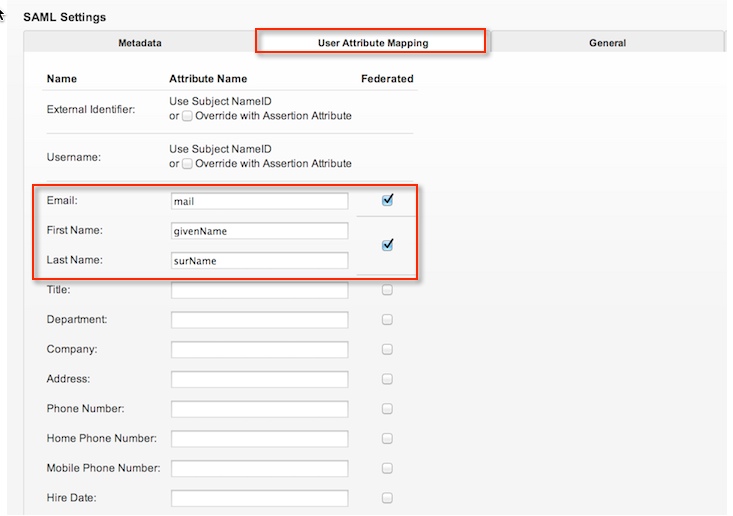Click the Email attribute field containing mail
Screen dimensions: 733x516
259,201
